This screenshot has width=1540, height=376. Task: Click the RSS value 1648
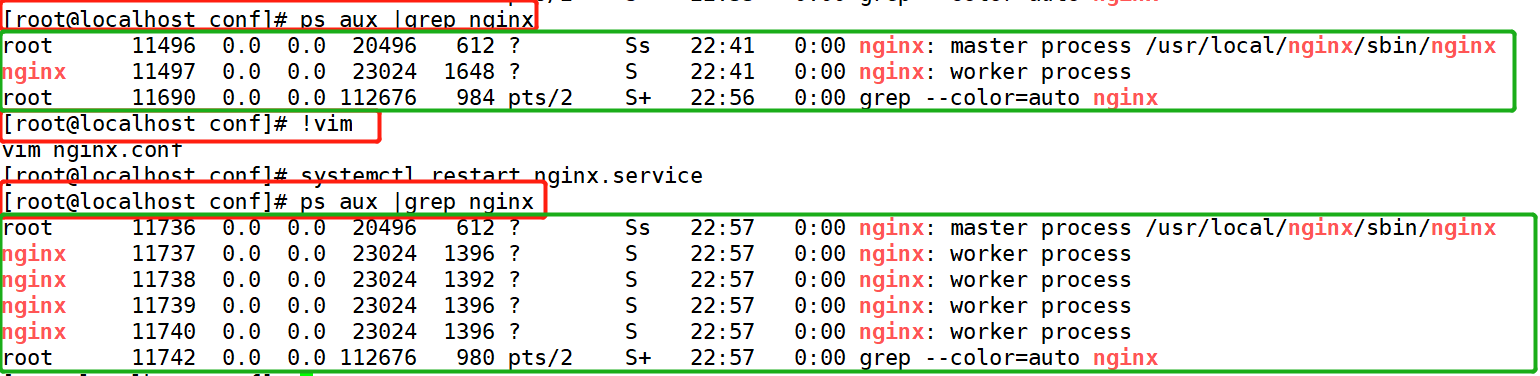[468, 72]
